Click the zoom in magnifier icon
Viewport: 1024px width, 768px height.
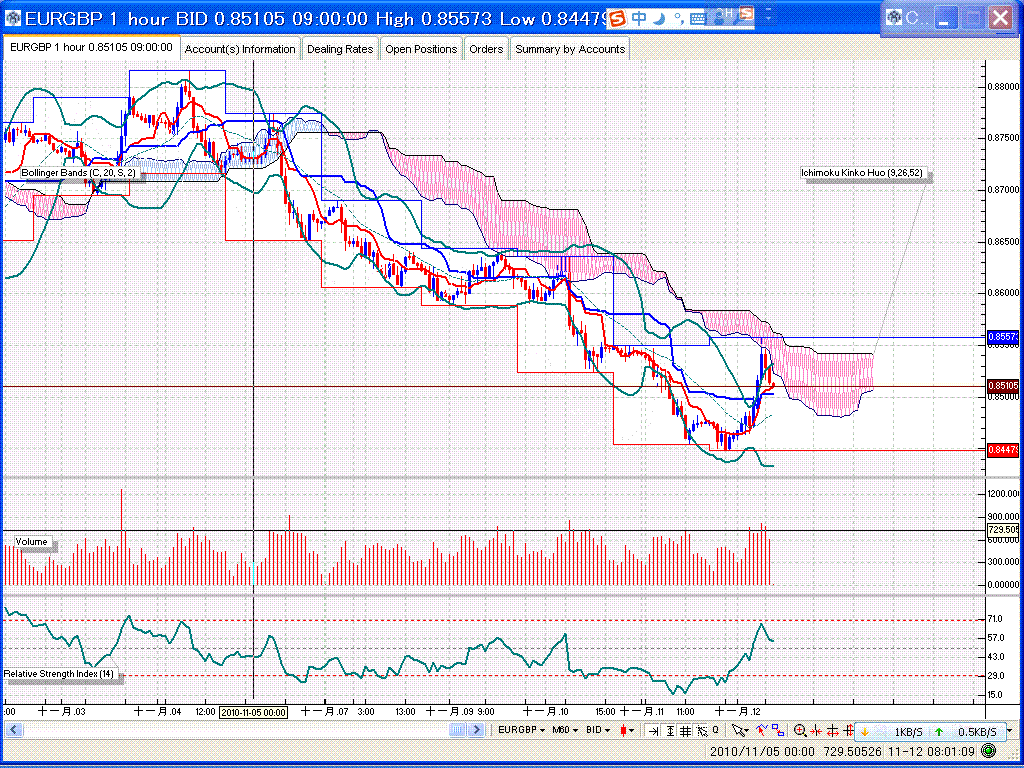click(x=800, y=731)
